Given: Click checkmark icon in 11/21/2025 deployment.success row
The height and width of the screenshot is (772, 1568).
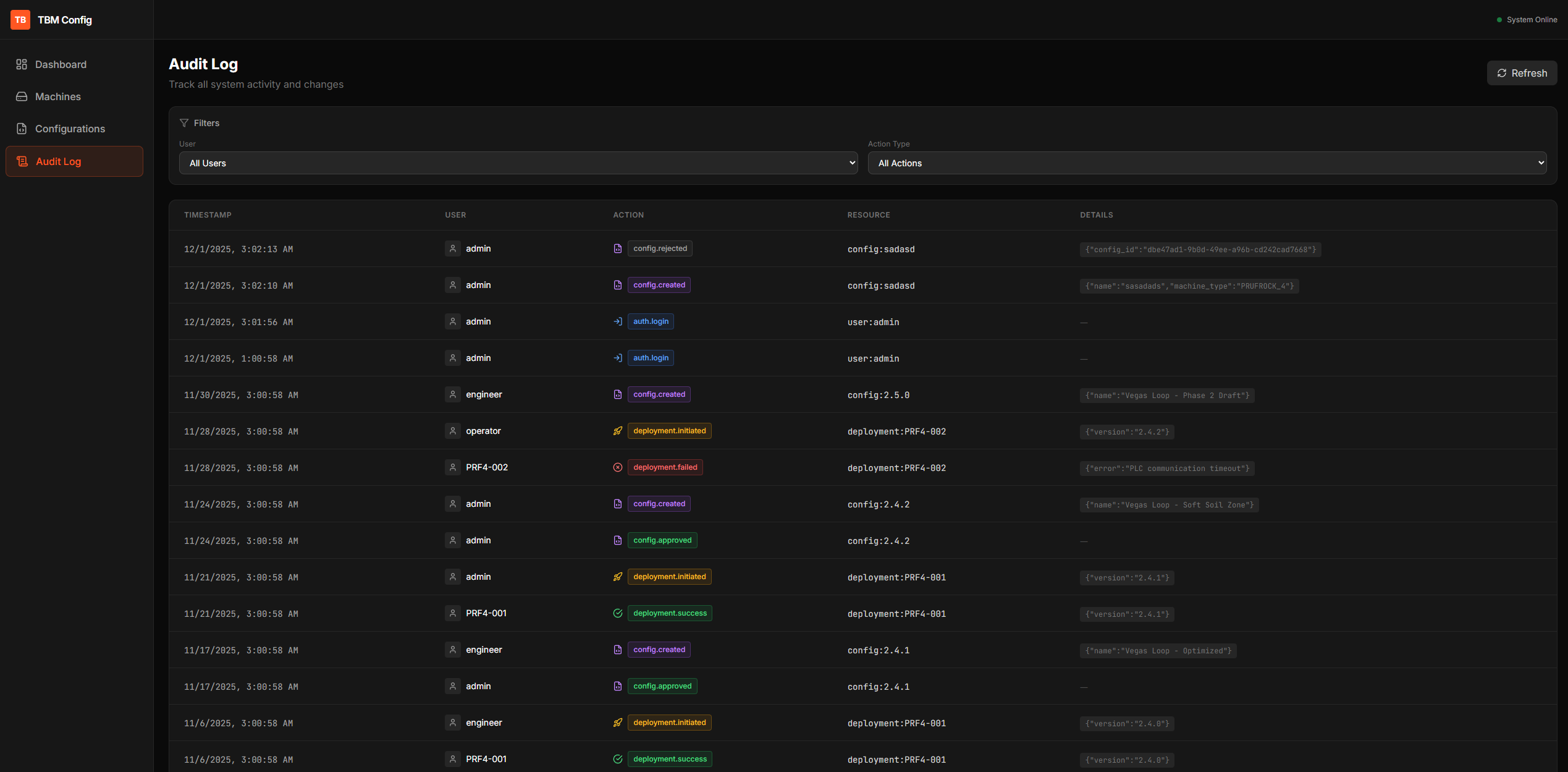Looking at the screenshot, I should click(x=618, y=613).
